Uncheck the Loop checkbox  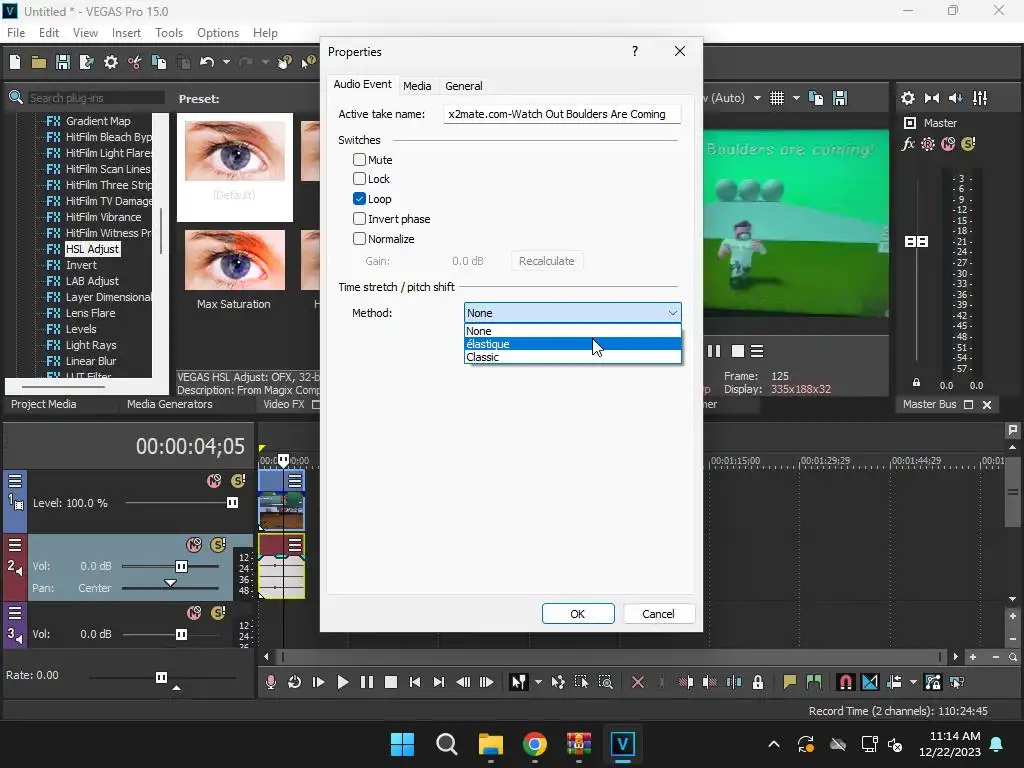359,199
